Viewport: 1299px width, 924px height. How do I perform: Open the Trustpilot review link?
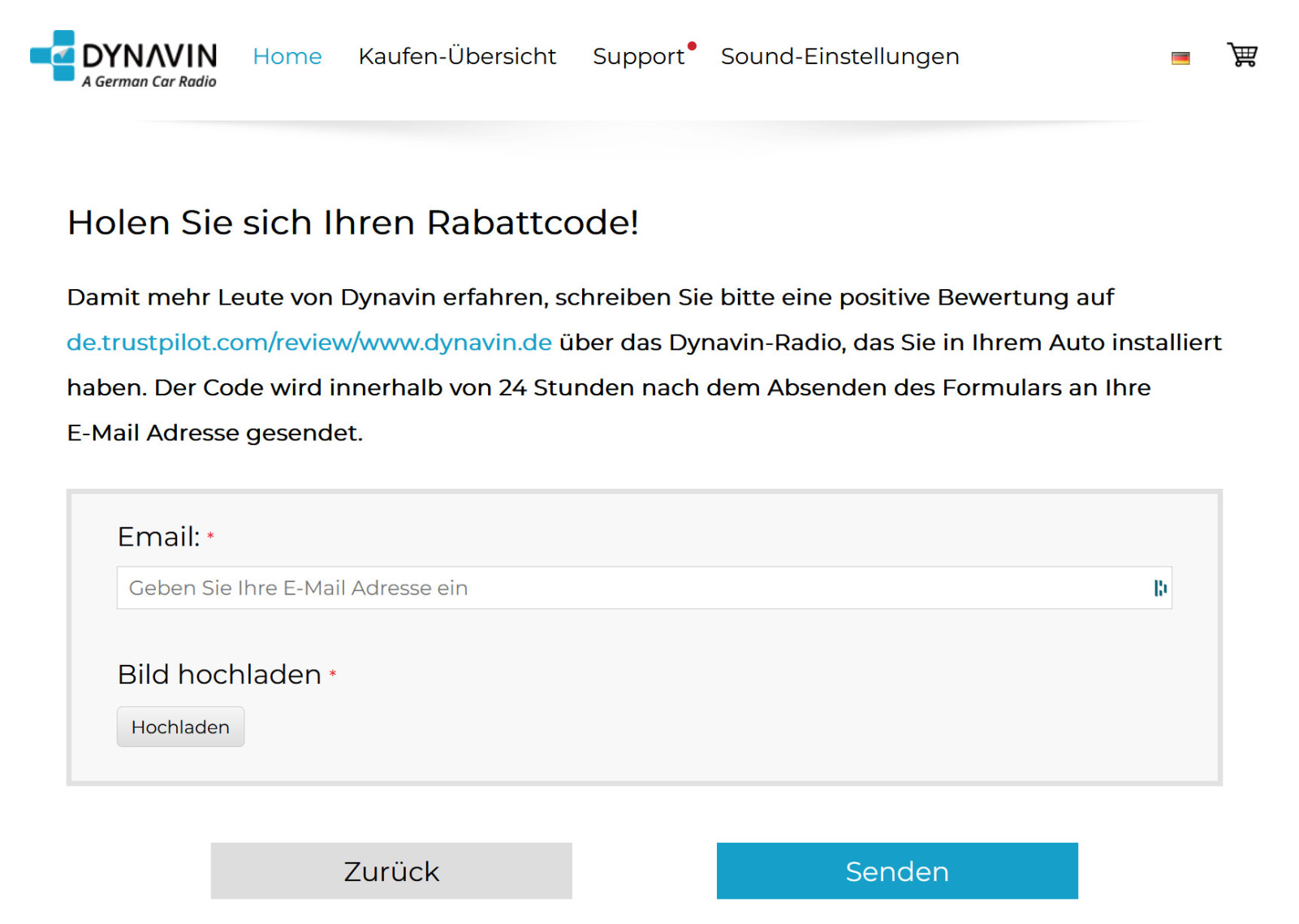tap(309, 342)
